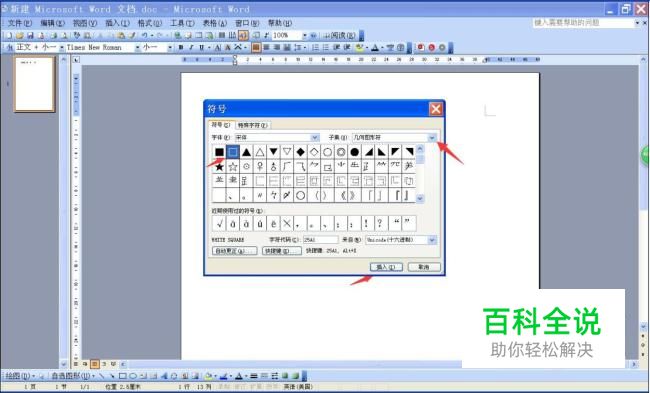Image resolution: width=650 pixels, height=393 pixels.
Task: Select the Line tool in Drawing toolbar
Action: (102, 376)
